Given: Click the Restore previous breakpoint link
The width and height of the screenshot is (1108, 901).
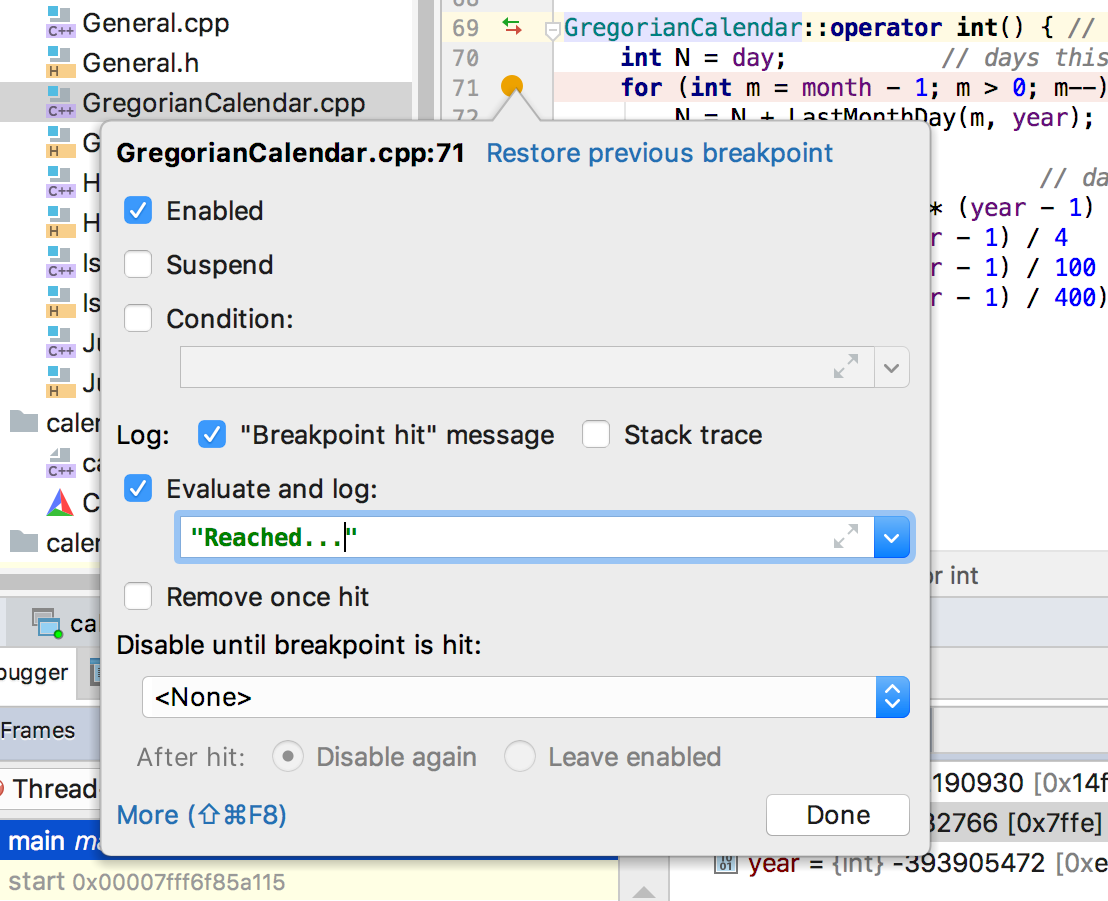Looking at the screenshot, I should click(x=659, y=153).
